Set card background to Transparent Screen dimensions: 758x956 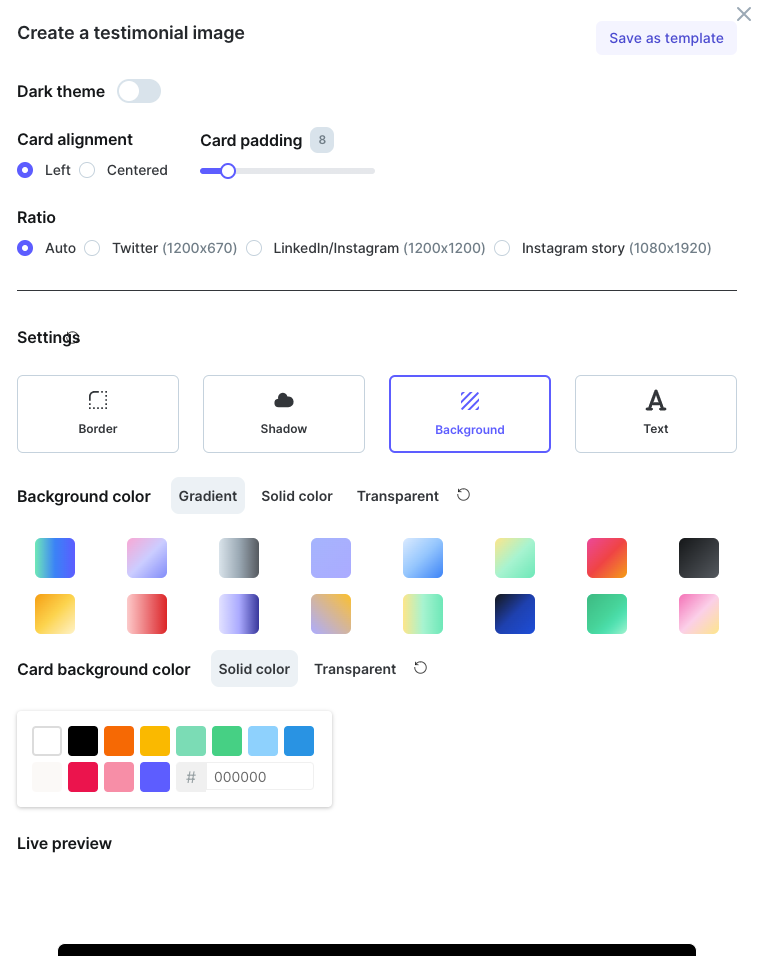pyautogui.click(x=355, y=669)
